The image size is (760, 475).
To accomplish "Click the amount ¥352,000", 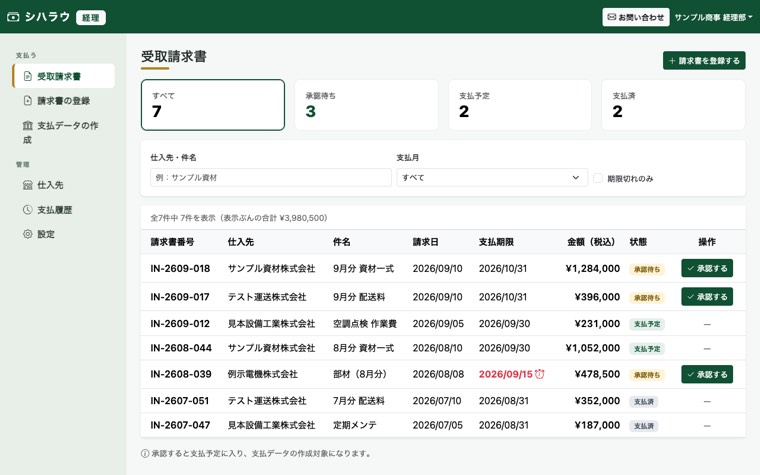I will (x=597, y=401).
